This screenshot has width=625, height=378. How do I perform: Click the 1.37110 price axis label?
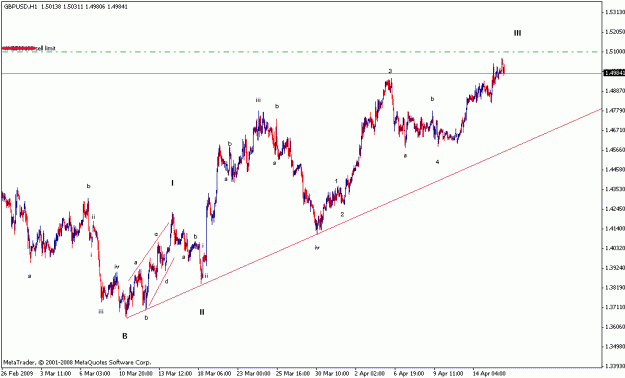click(x=615, y=307)
